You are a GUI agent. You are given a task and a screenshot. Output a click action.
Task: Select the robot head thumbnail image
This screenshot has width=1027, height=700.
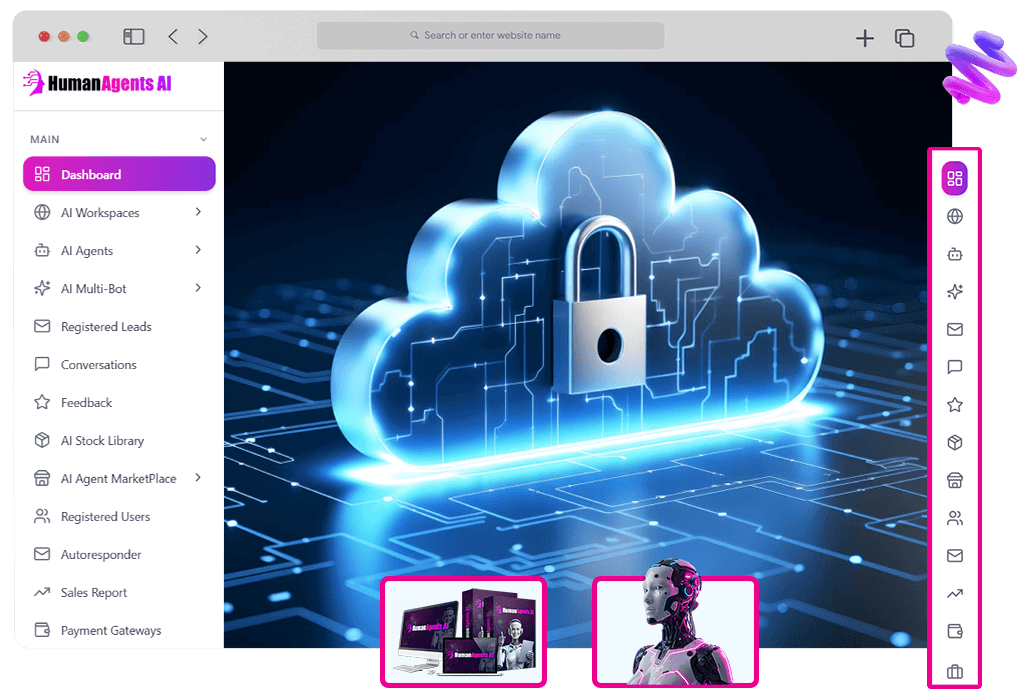pyautogui.click(x=675, y=631)
